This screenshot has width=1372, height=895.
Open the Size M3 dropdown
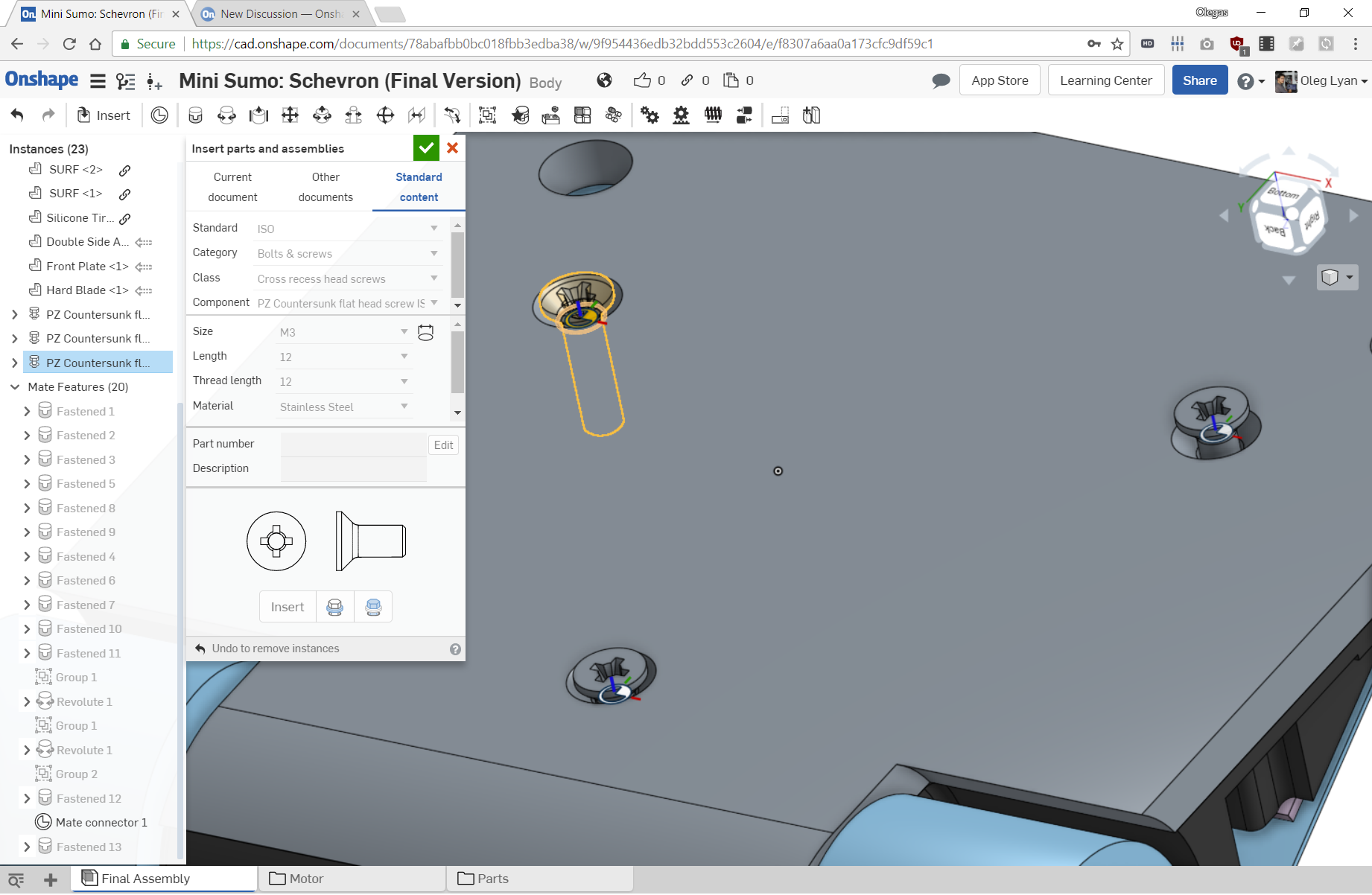click(343, 332)
